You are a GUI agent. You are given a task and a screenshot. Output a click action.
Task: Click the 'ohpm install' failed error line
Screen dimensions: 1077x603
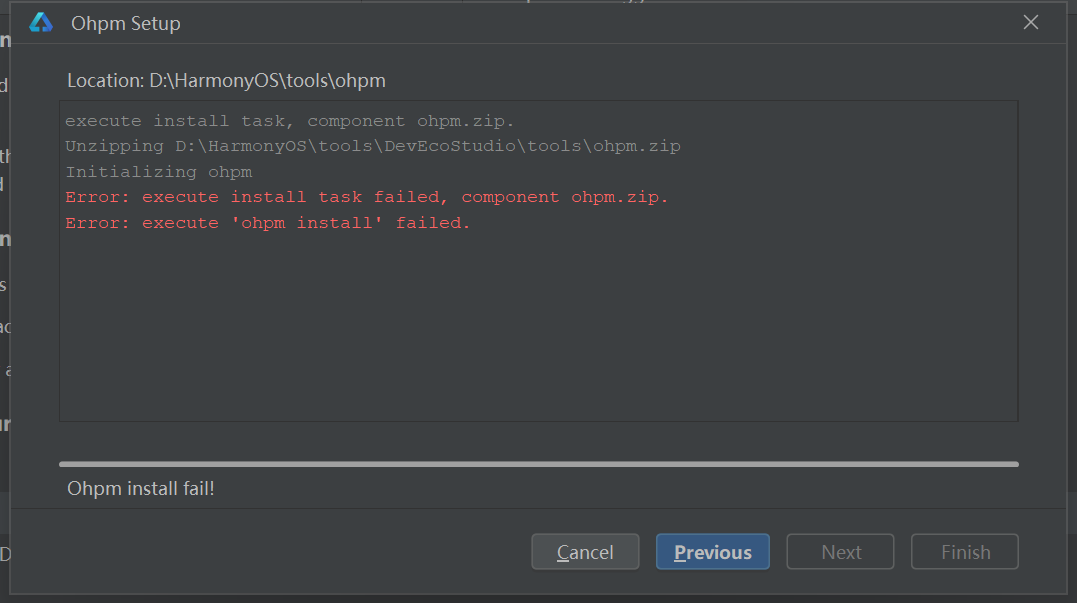(267, 223)
